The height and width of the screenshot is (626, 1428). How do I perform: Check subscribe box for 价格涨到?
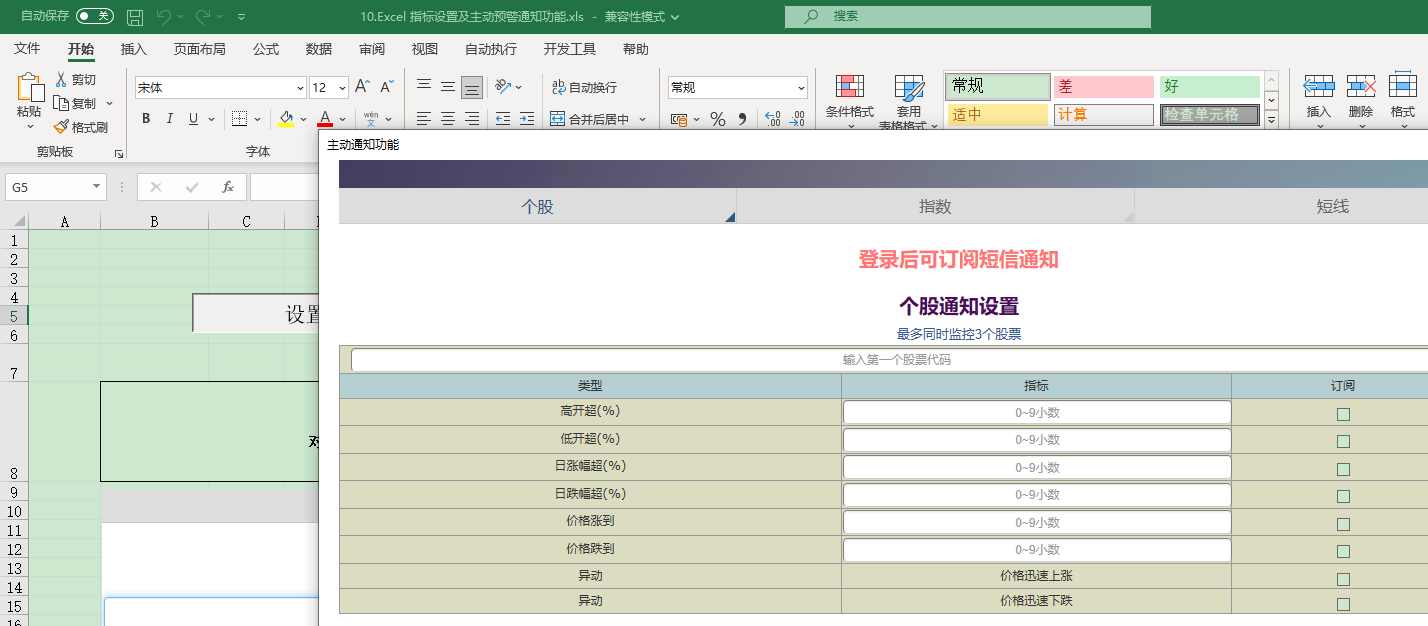pos(1343,524)
